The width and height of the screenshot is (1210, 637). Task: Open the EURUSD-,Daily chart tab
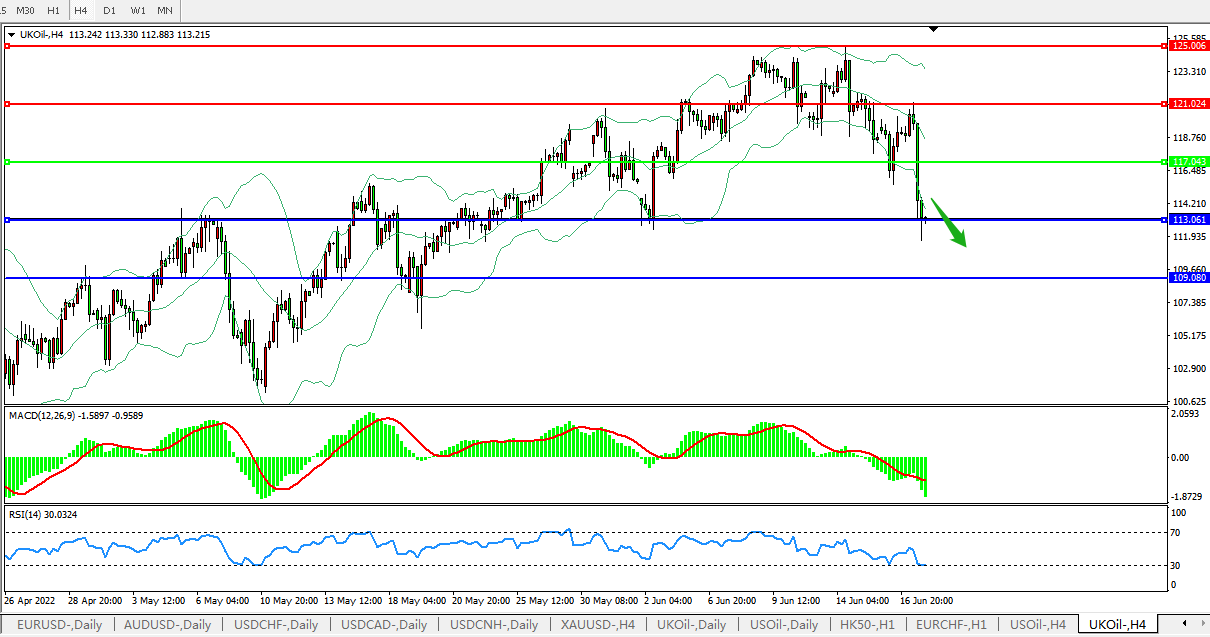[57, 625]
